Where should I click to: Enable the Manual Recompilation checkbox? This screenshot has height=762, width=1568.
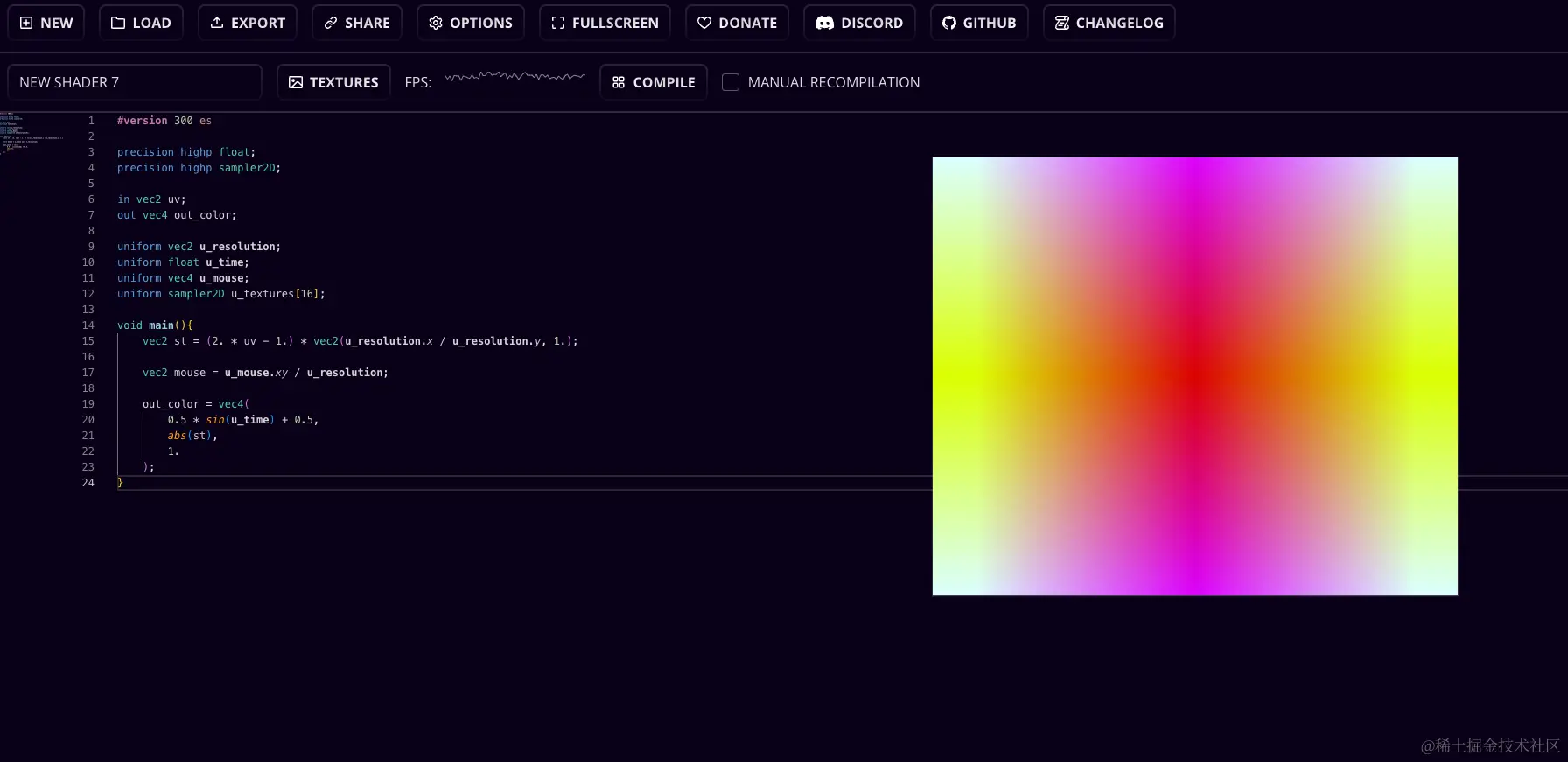pos(731,82)
